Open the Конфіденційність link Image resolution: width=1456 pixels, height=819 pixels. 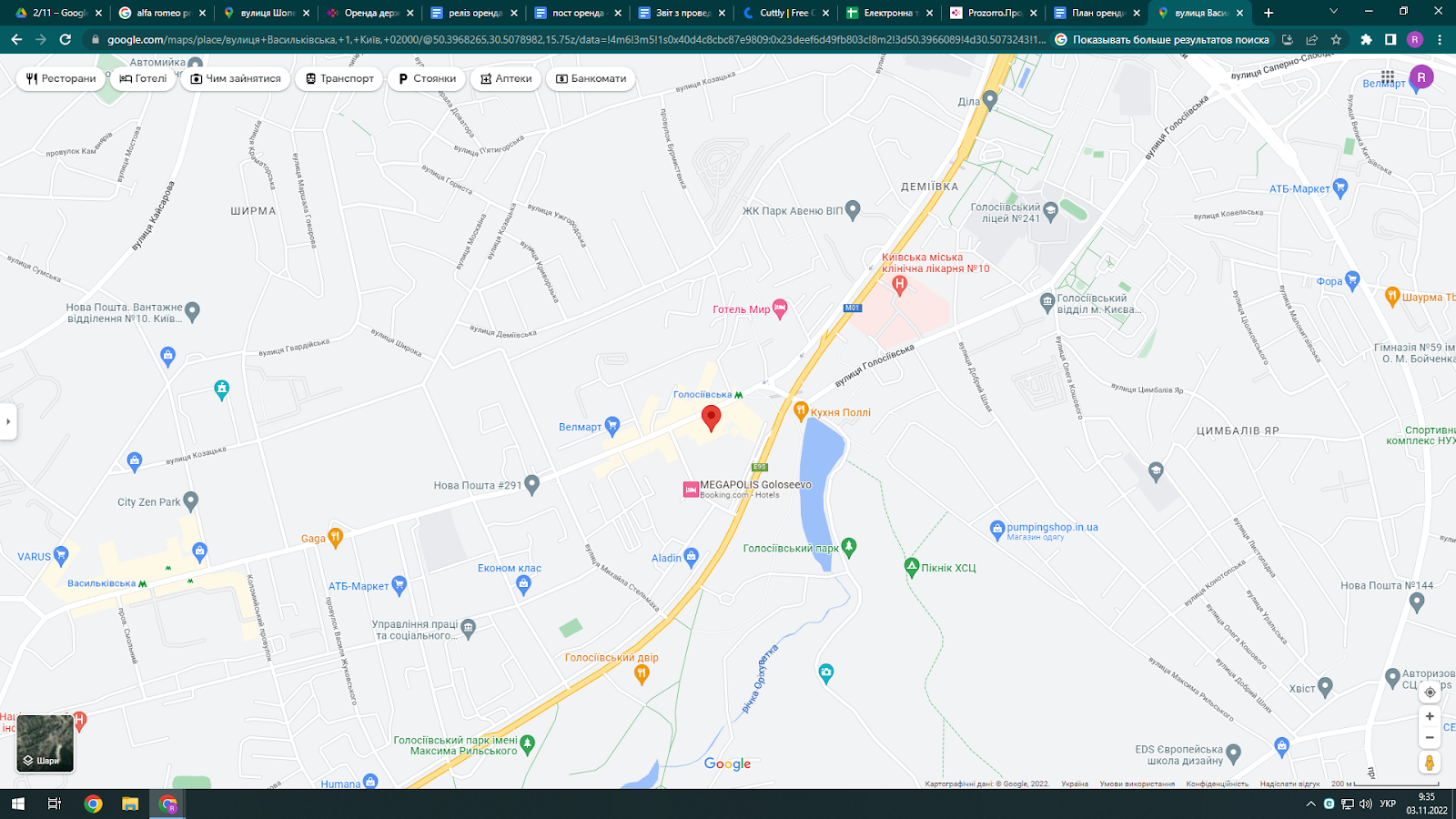[1217, 784]
